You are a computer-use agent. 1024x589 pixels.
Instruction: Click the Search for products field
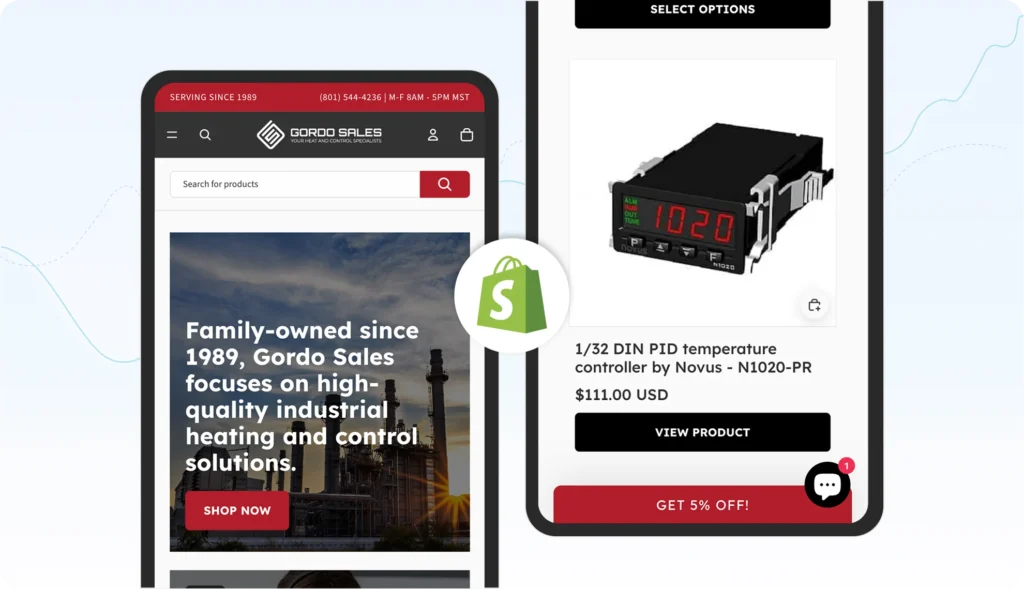295,184
